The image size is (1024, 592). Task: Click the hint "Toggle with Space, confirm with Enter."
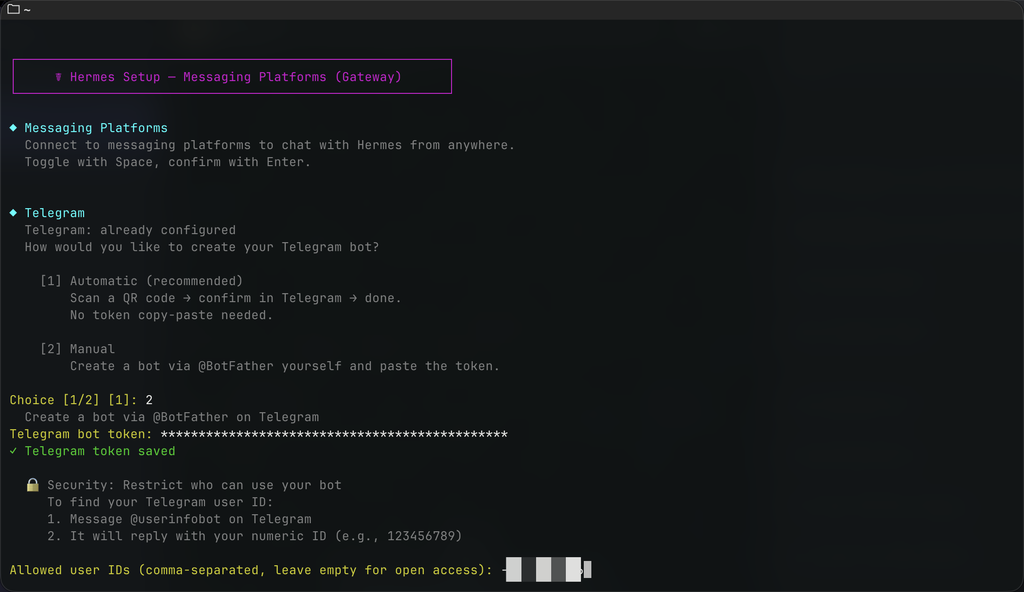pyautogui.click(x=168, y=162)
